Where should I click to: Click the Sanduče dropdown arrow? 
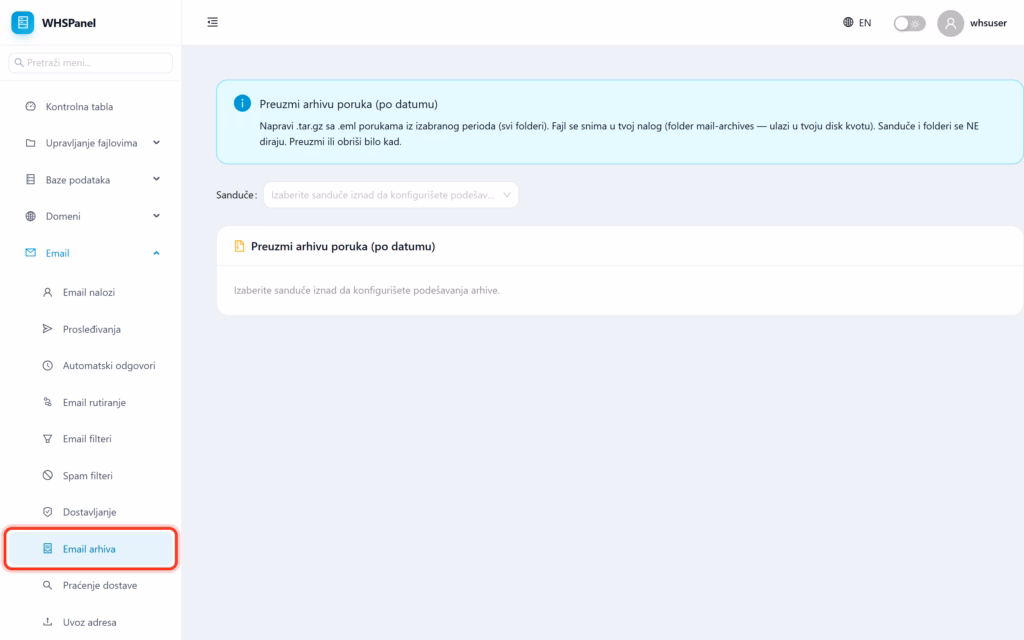tap(507, 195)
